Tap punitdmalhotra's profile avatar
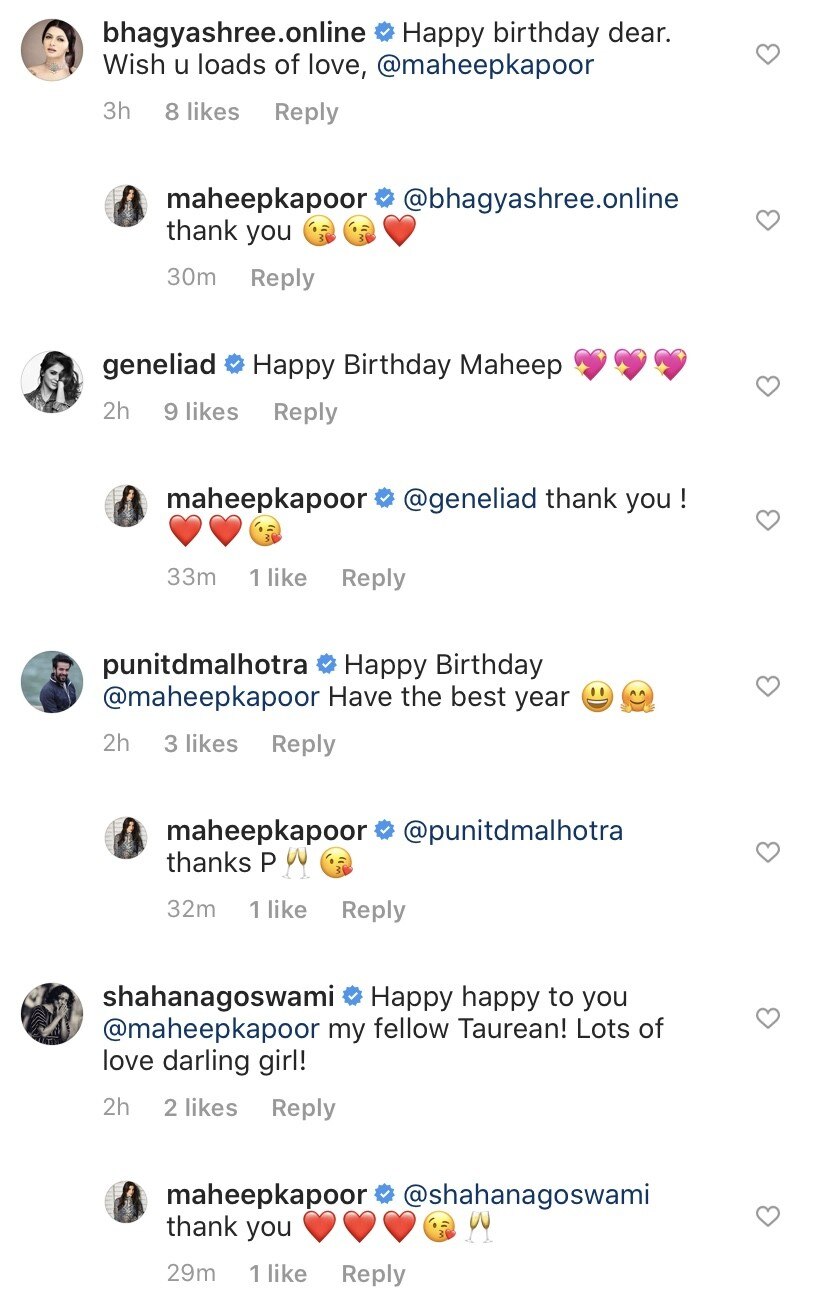The image size is (824, 1292). 51,682
